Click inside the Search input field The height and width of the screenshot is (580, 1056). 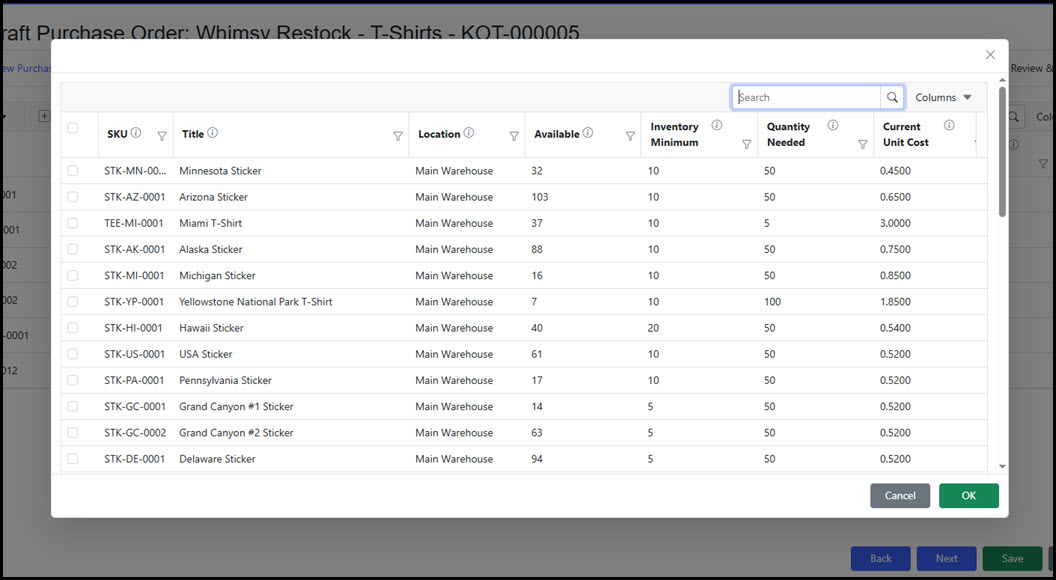[806, 97]
